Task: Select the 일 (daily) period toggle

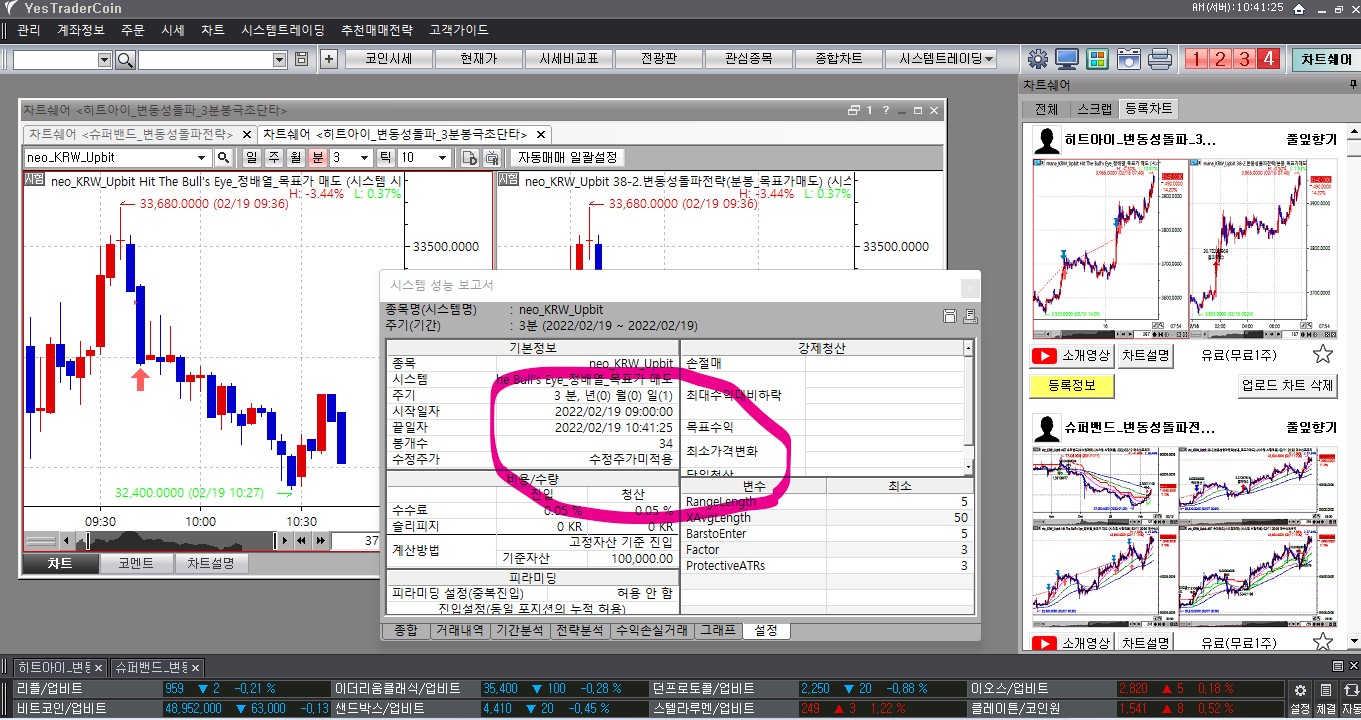Action: coord(250,158)
